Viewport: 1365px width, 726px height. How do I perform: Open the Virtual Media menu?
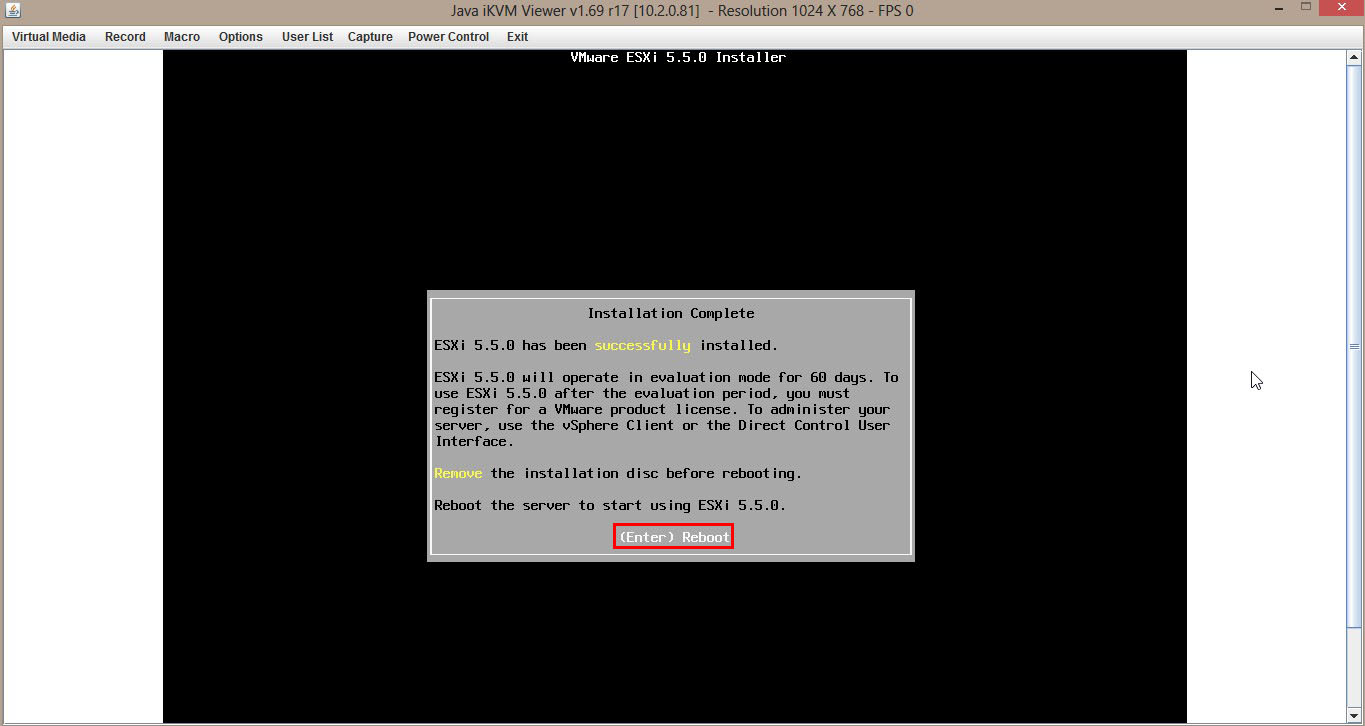49,37
